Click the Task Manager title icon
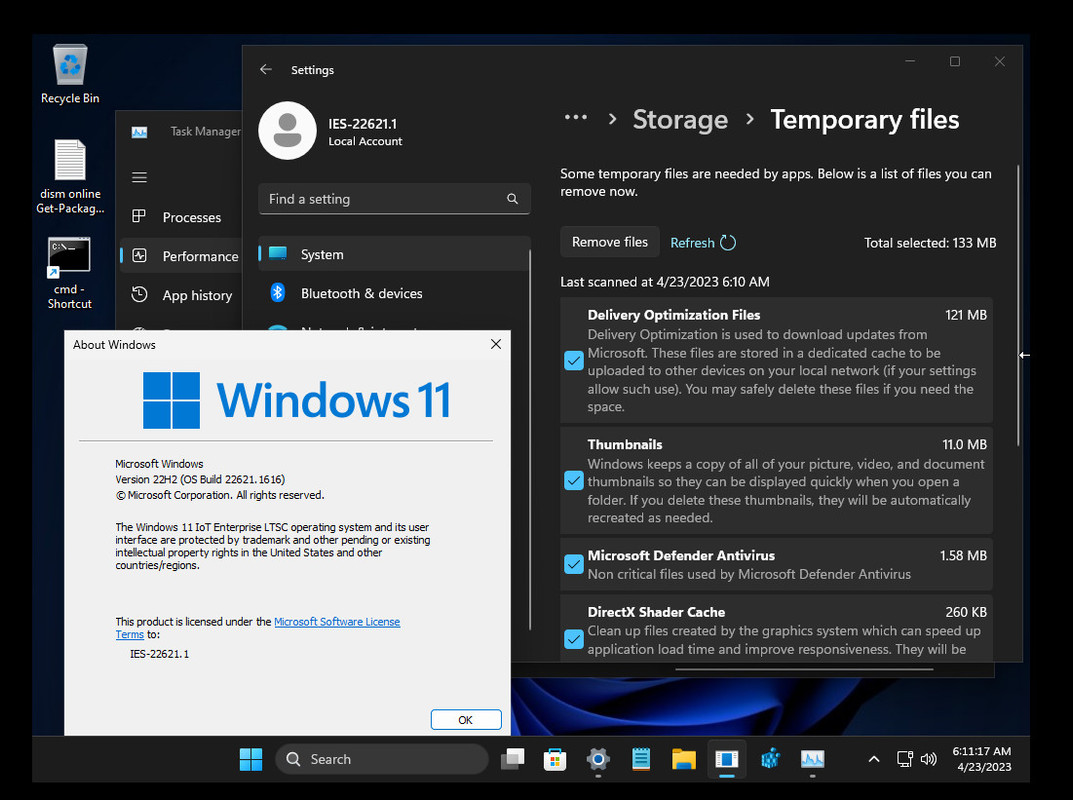This screenshot has height=800, width=1073. click(x=140, y=131)
